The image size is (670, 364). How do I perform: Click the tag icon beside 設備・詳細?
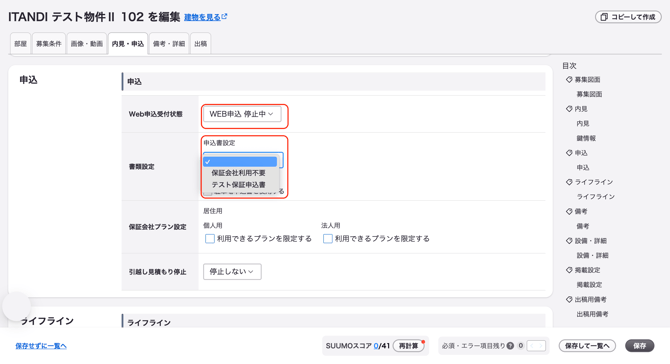569,241
